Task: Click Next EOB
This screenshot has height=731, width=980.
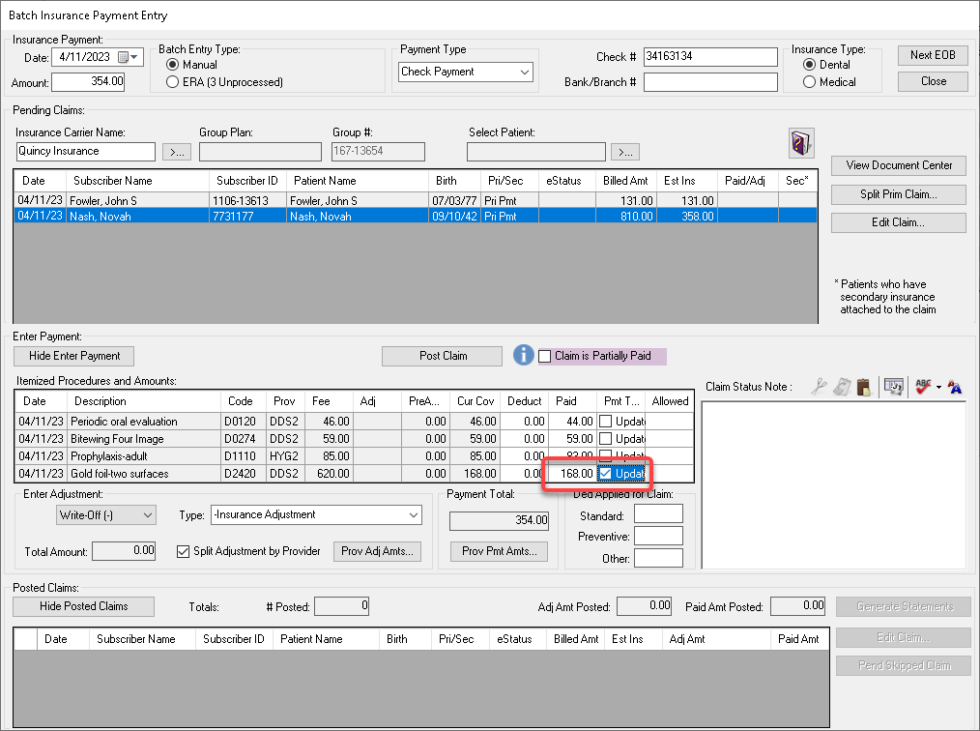Action: pos(932,55)
